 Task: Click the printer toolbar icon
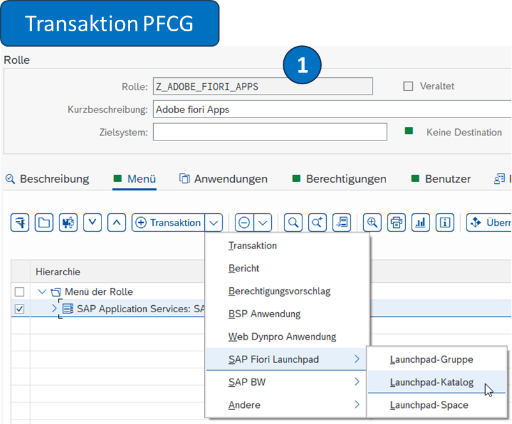396,222
